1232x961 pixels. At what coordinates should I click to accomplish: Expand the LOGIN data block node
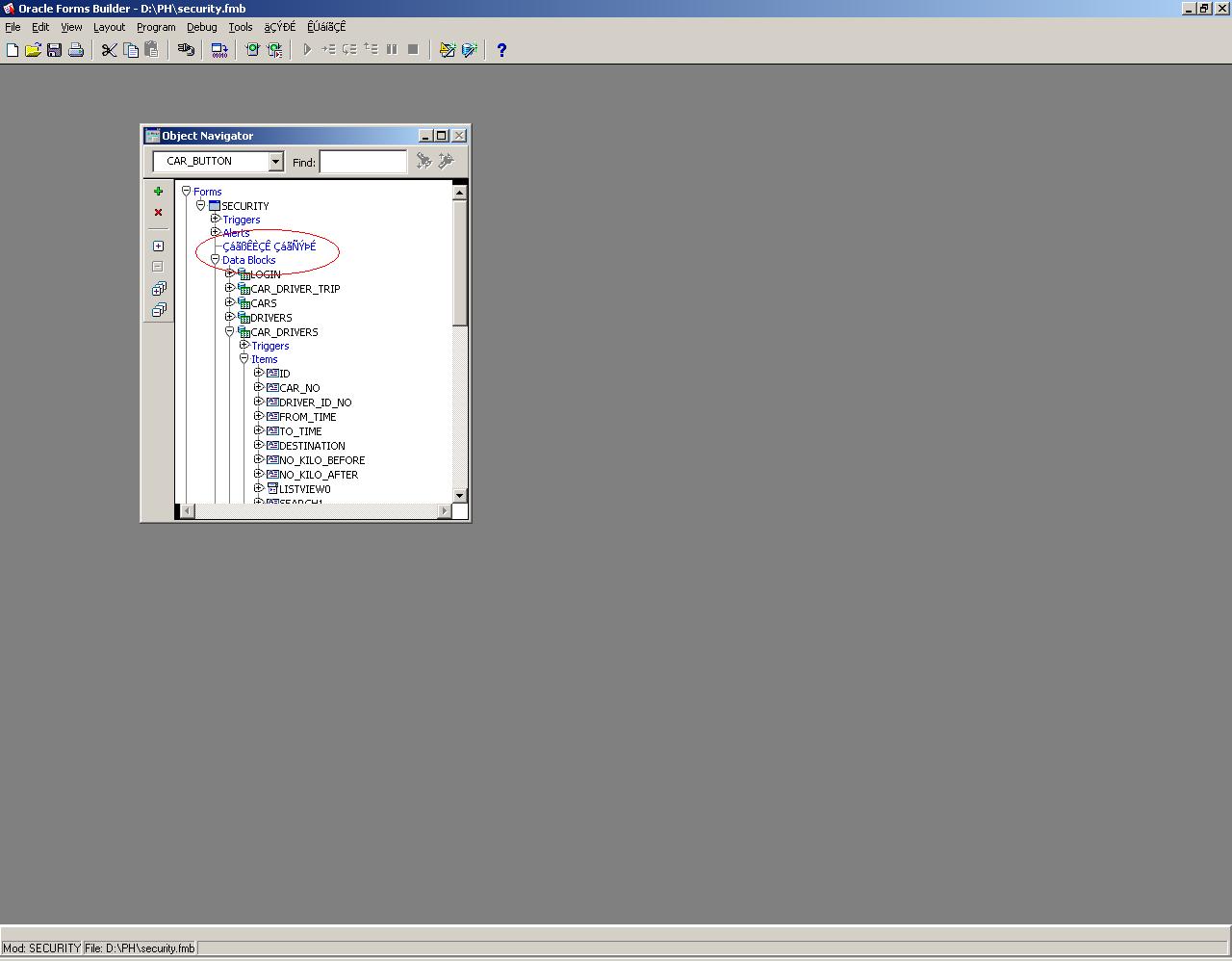(x=230, y=274)
